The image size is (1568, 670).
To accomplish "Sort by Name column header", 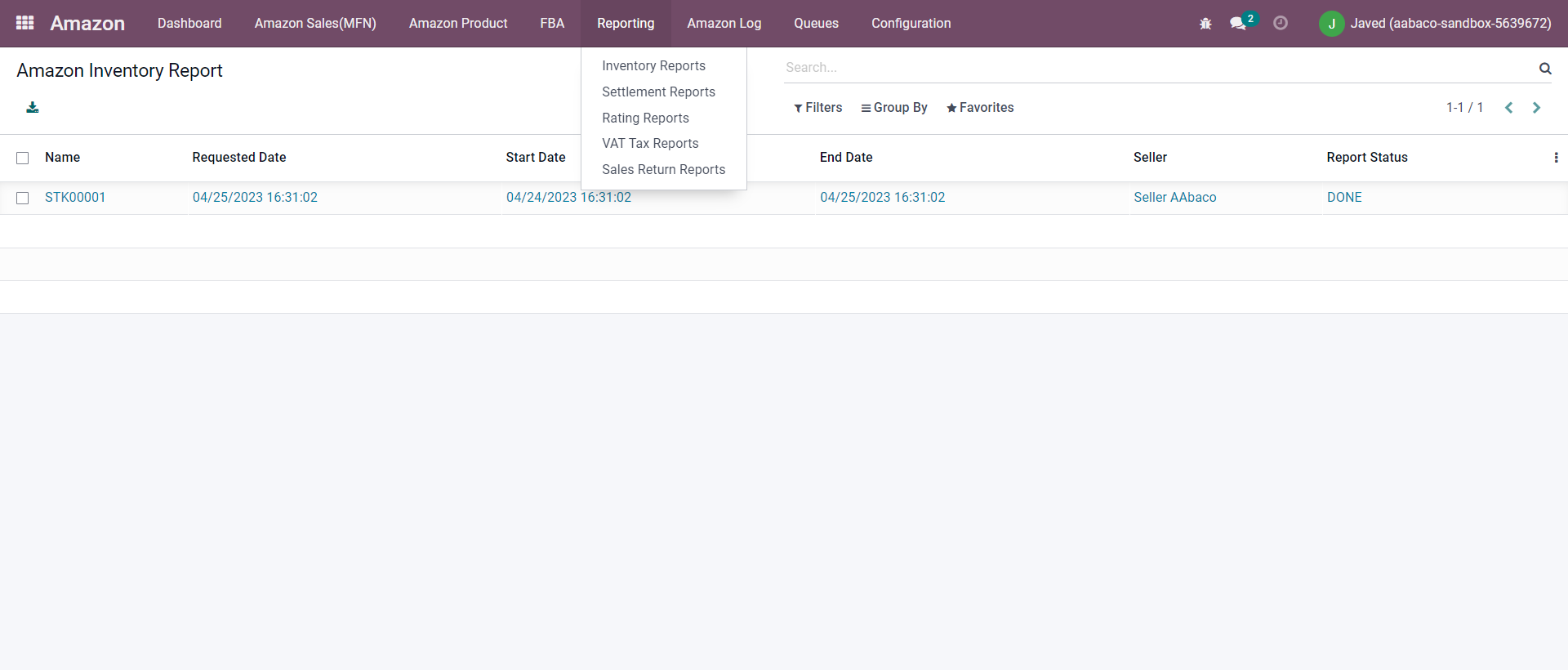I will 62,157.
